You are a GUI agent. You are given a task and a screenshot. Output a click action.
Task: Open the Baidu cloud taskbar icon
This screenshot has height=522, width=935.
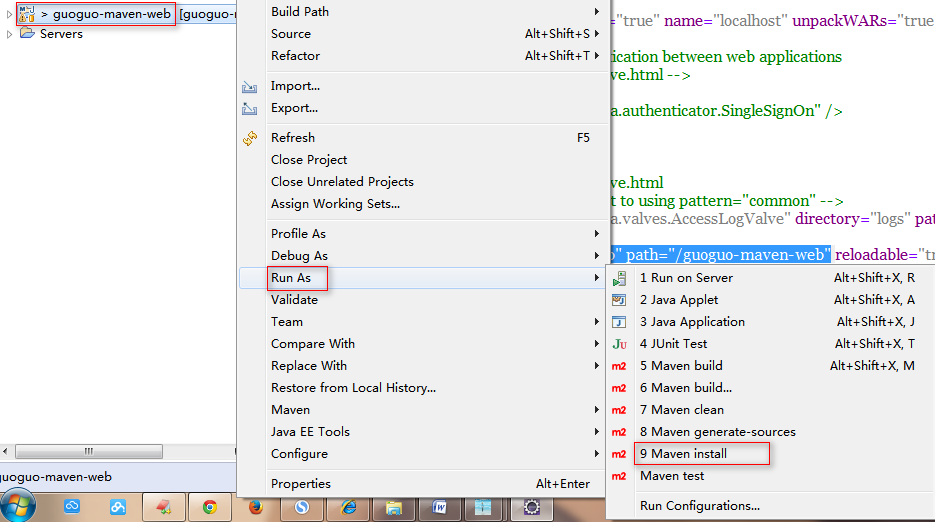pyautogui.click(x=117, y=507)
